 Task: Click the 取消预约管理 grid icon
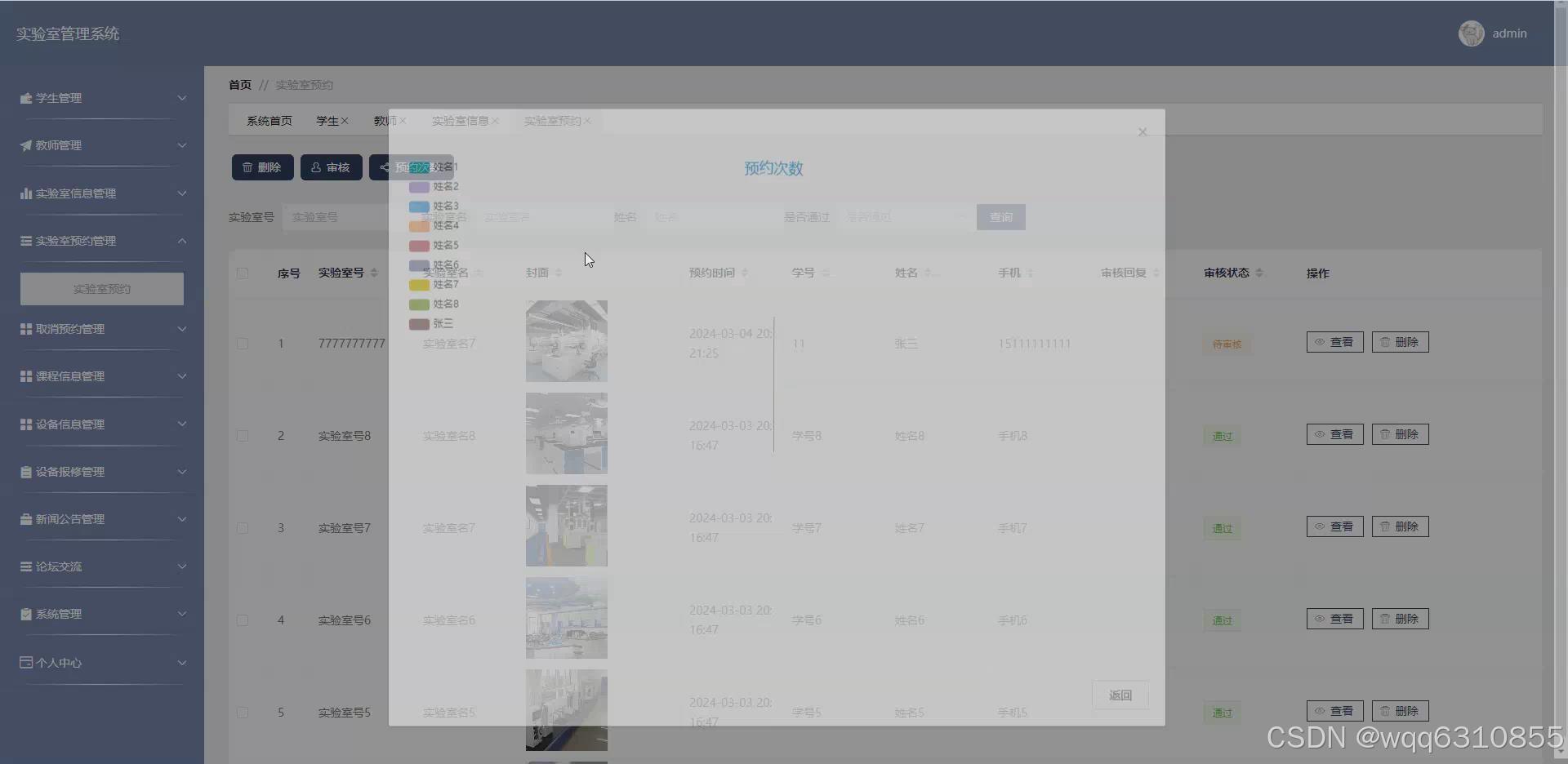26,329
